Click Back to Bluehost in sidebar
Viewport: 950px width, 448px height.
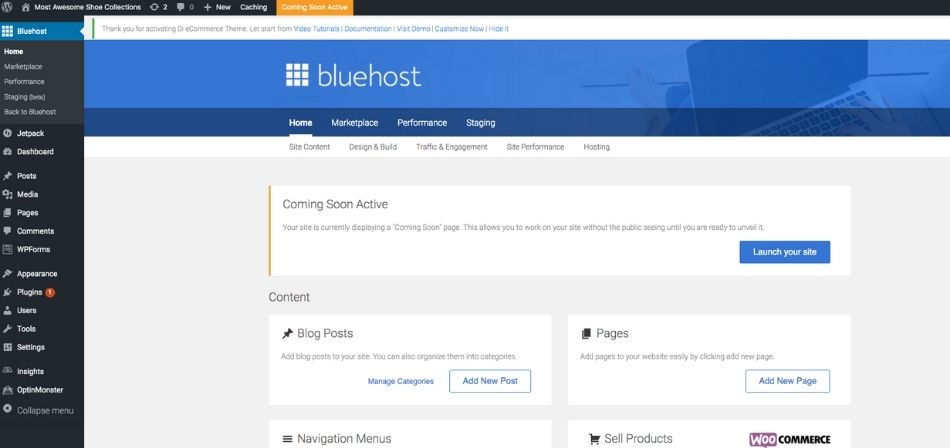point(30,112)
